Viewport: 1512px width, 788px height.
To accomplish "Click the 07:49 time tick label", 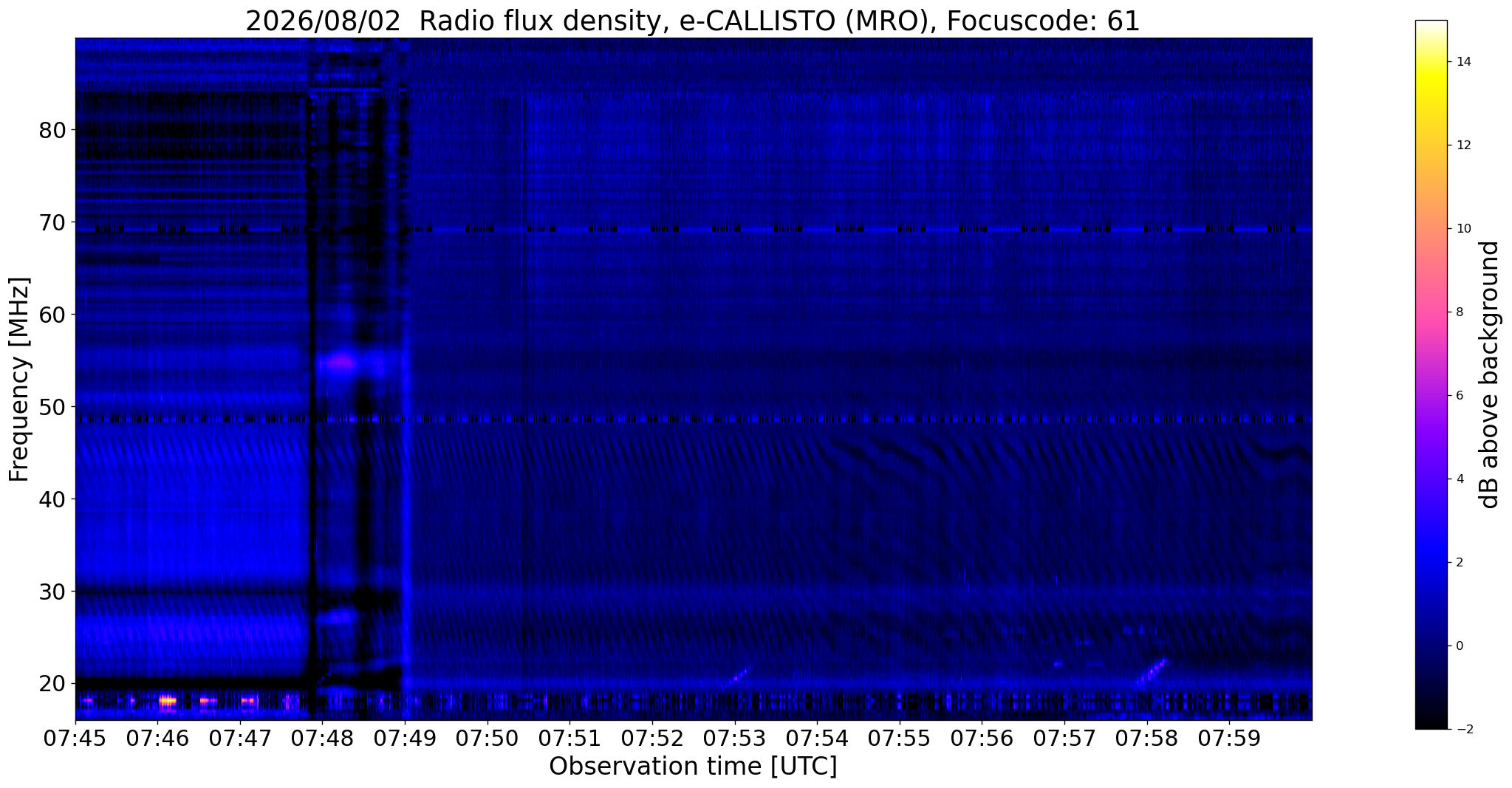I will (x=405, y=739).
